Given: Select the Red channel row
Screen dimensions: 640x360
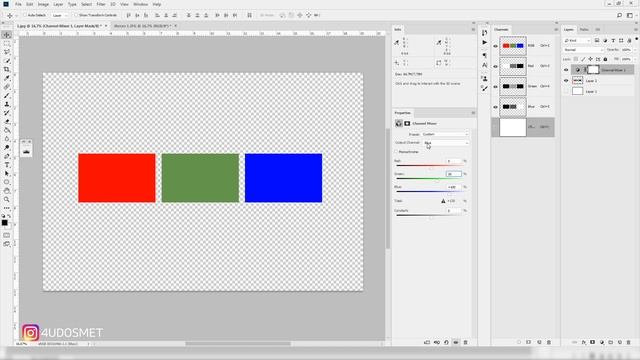Looking at the screenshot, I should 523,66.
